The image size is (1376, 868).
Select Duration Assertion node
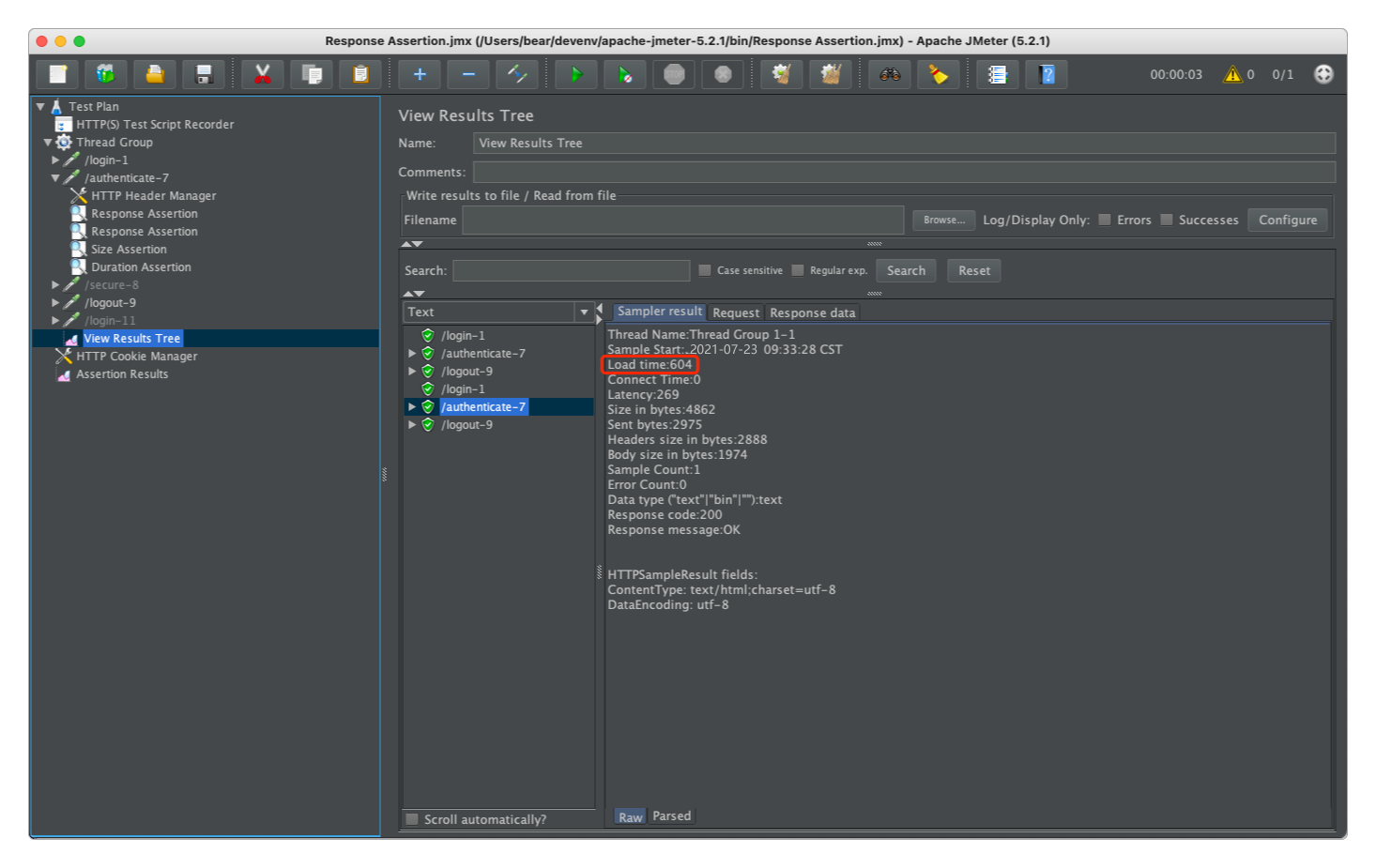(141, 267)
